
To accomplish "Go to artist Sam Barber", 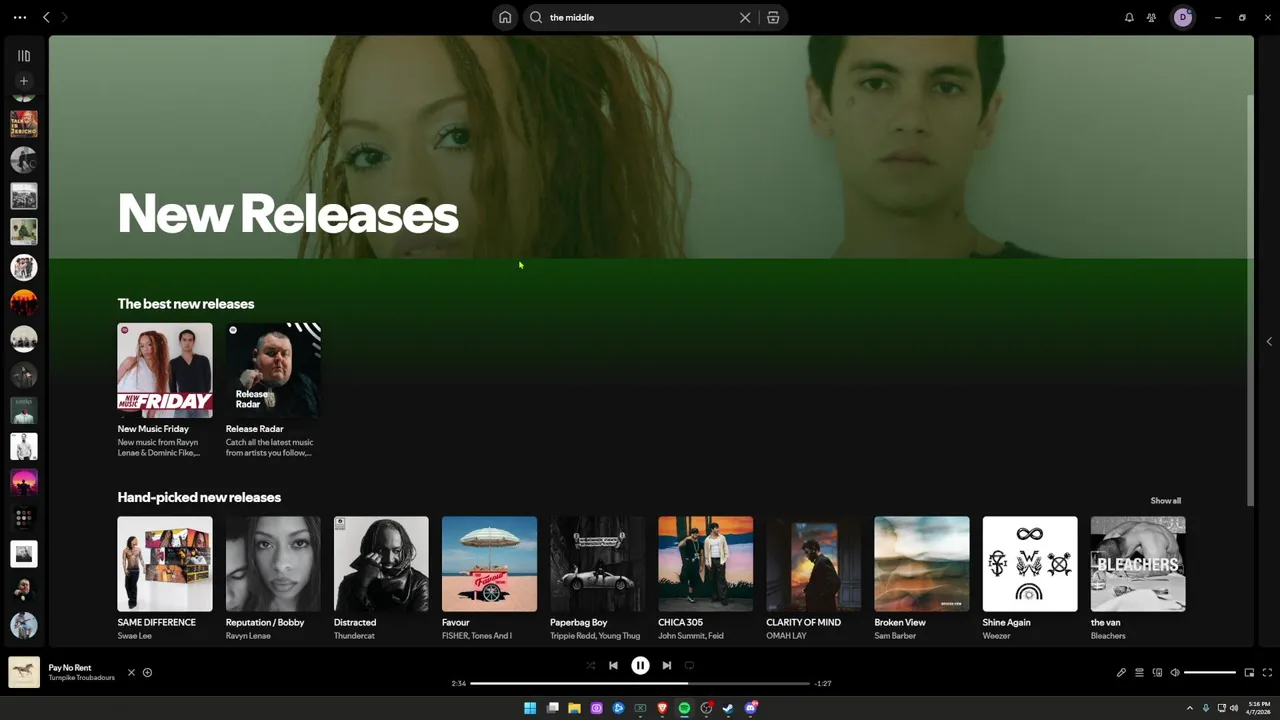I will click(894, 636).
